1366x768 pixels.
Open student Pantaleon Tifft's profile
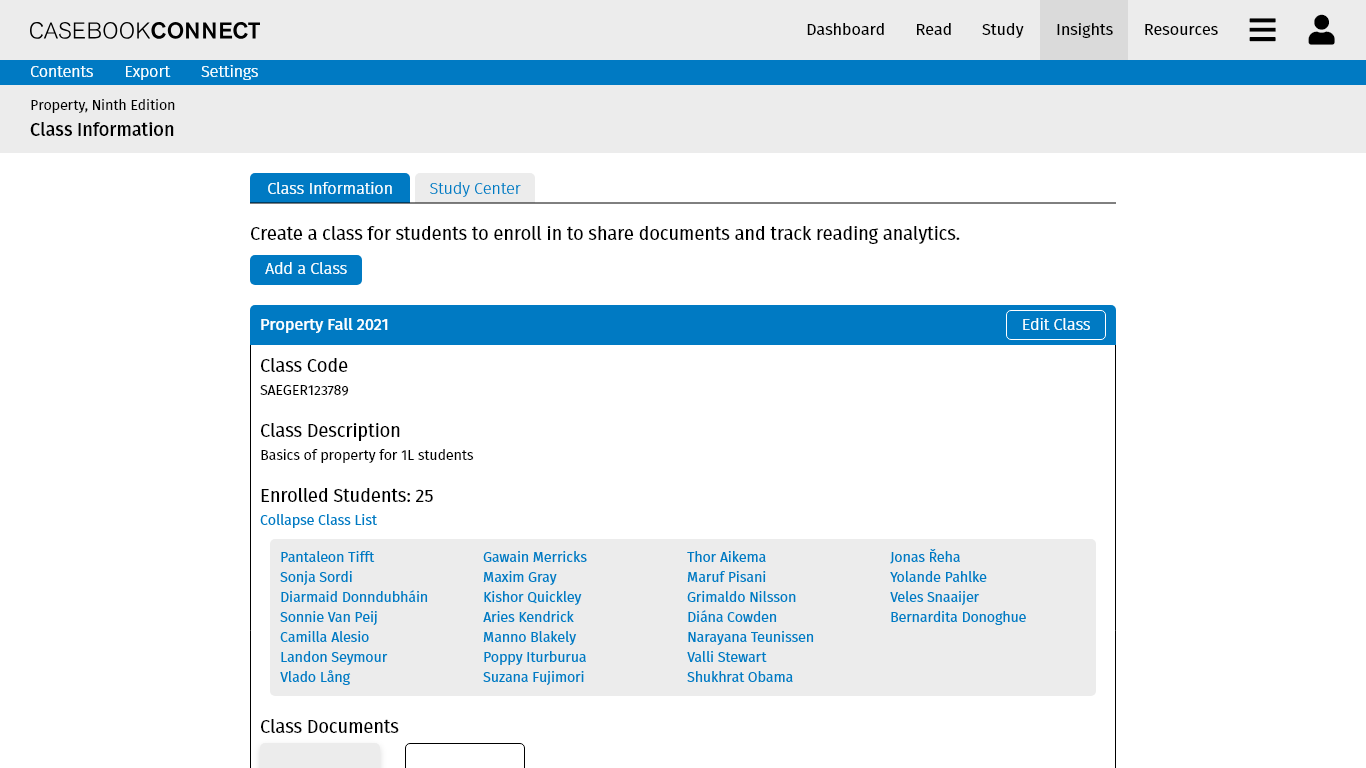(x=327, y=557)
